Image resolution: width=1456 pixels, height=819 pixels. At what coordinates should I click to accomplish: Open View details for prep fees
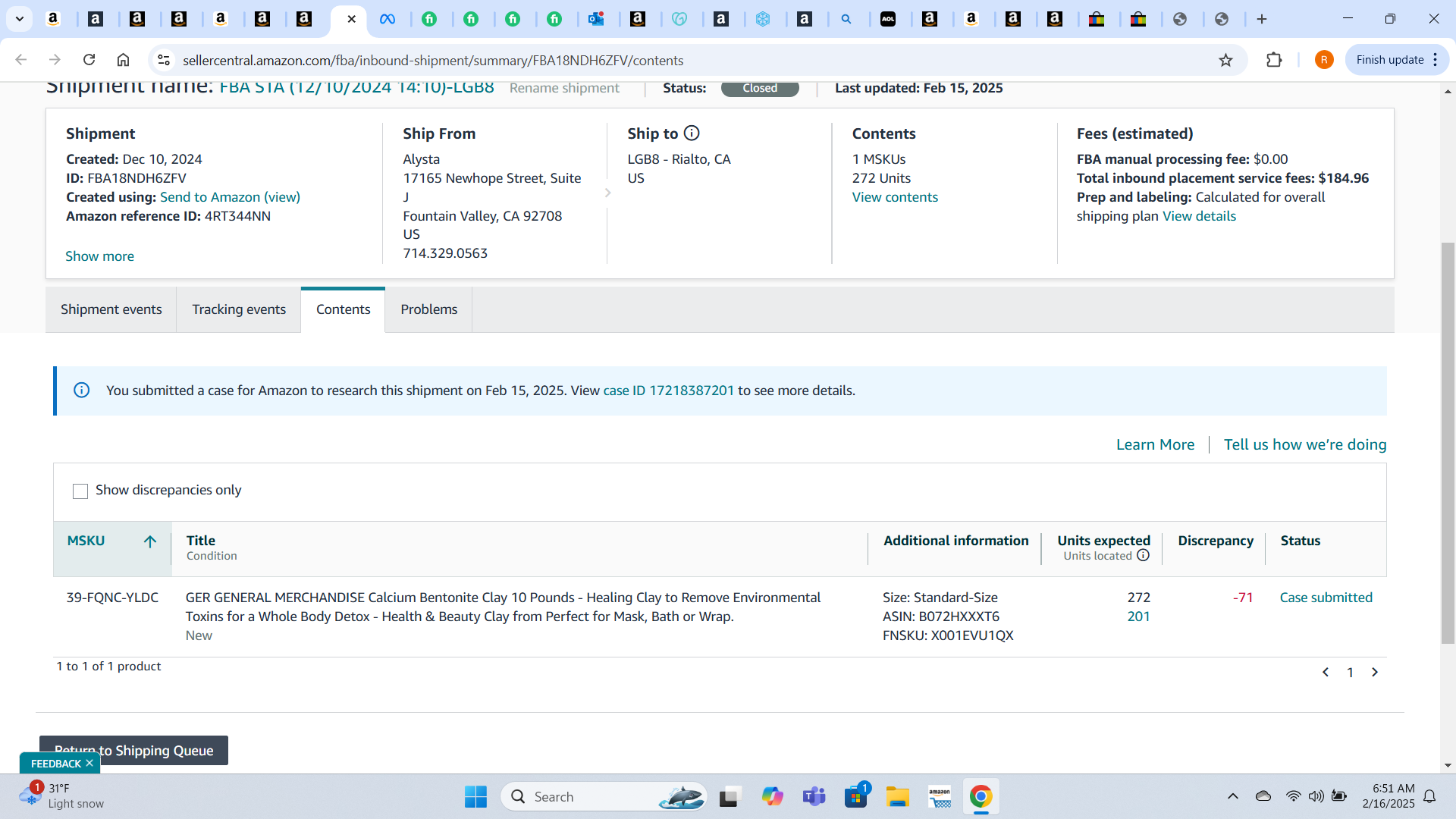pos(1199,216)
